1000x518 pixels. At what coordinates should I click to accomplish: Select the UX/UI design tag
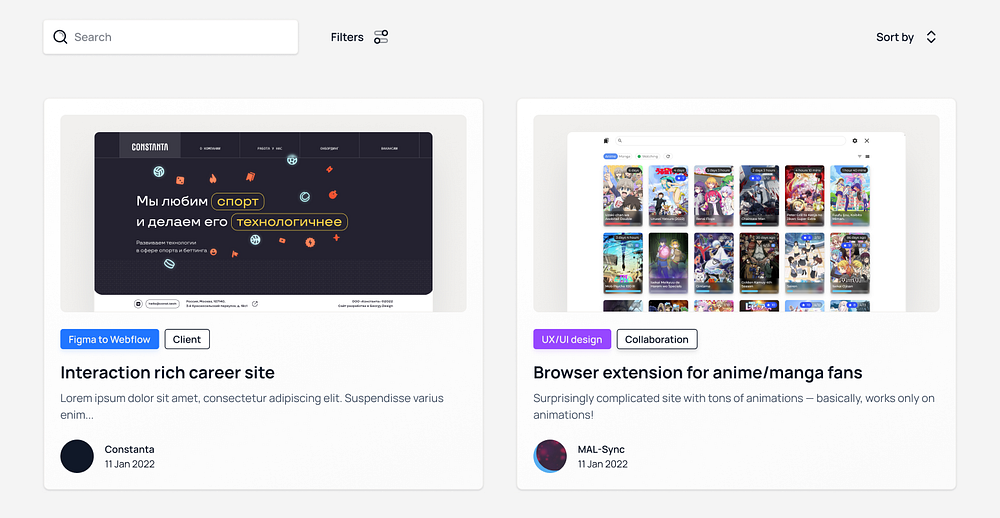[x=572, y=339]
